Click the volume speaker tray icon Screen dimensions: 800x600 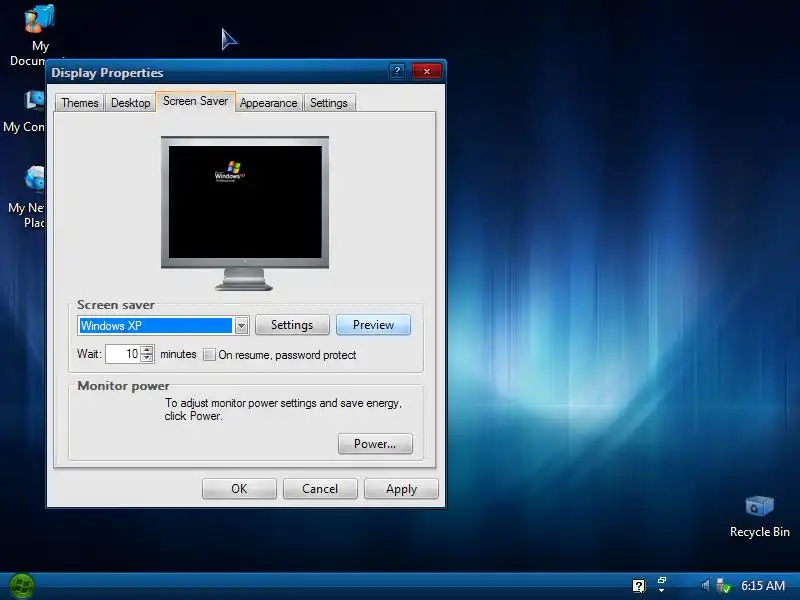[705, 585]
